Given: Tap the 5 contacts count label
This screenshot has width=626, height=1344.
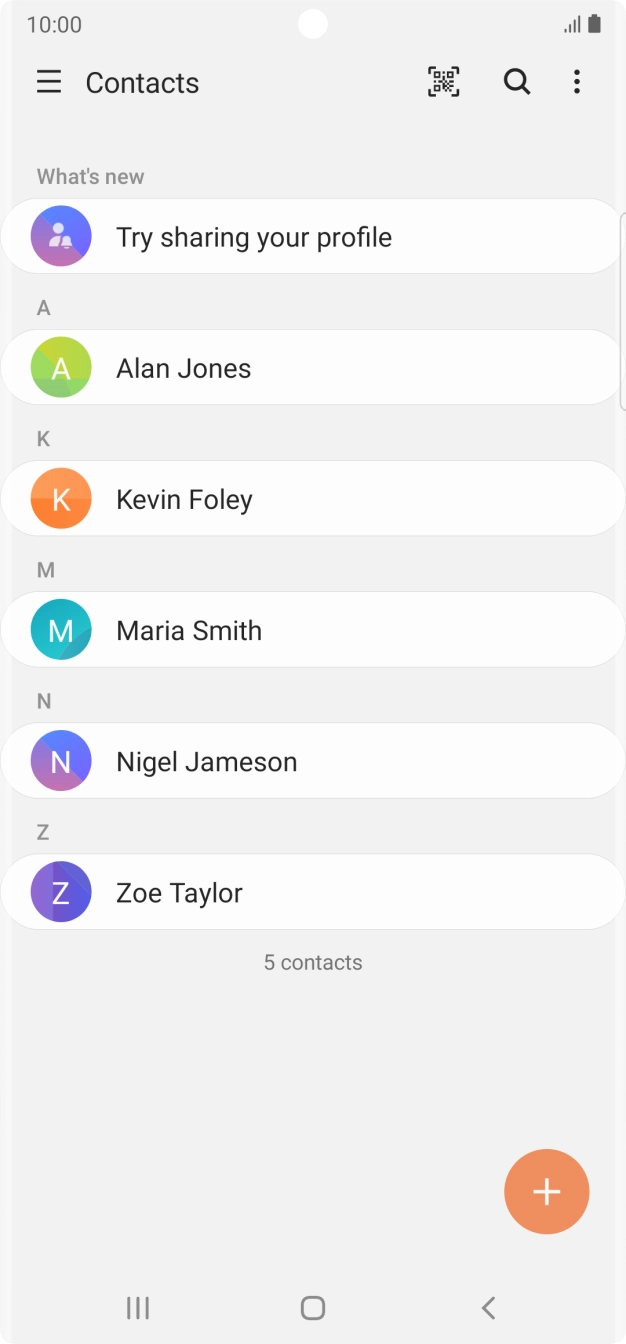Looking at the screenshot, I should pyautogui.click(x=312, y=962).
